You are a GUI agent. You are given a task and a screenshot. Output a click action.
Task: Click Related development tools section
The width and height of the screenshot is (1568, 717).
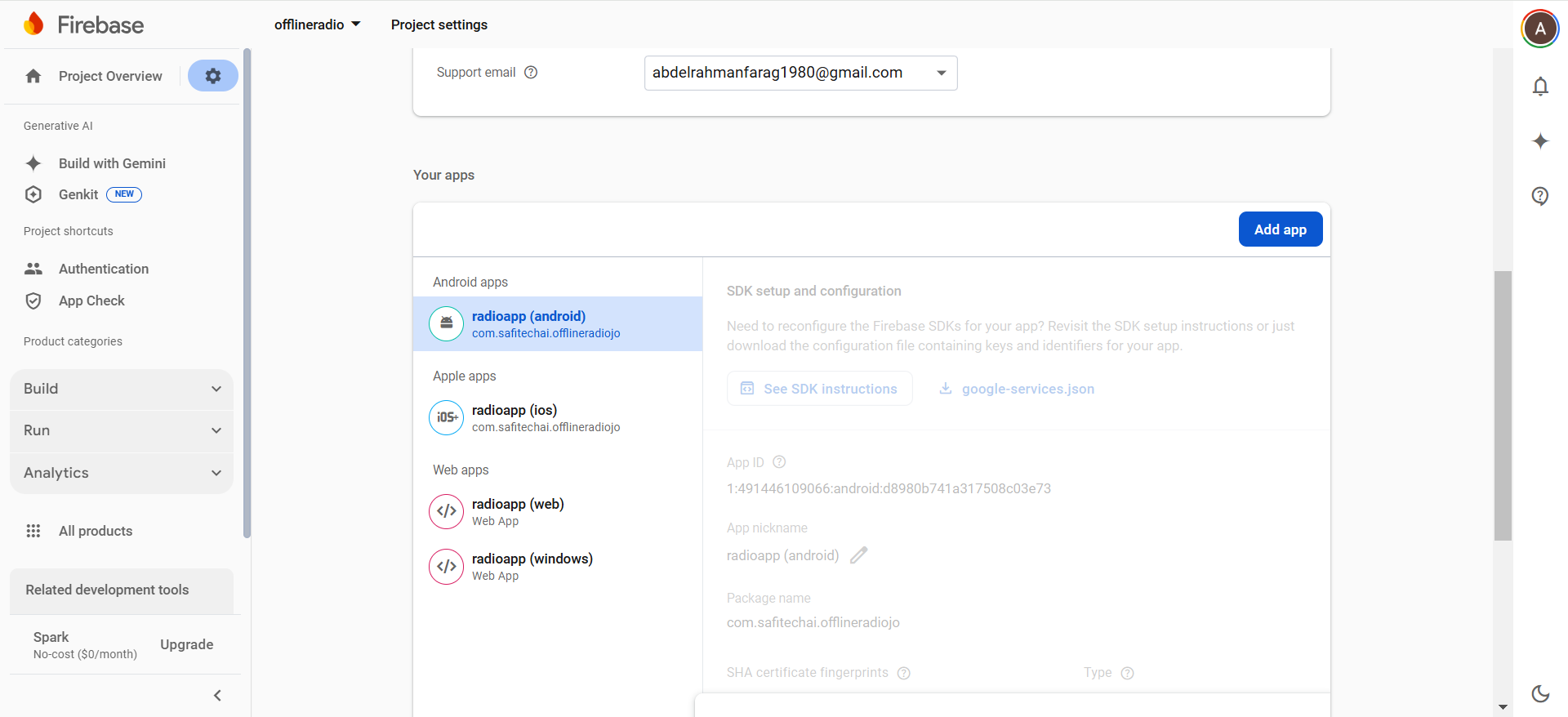coord(122,590)
